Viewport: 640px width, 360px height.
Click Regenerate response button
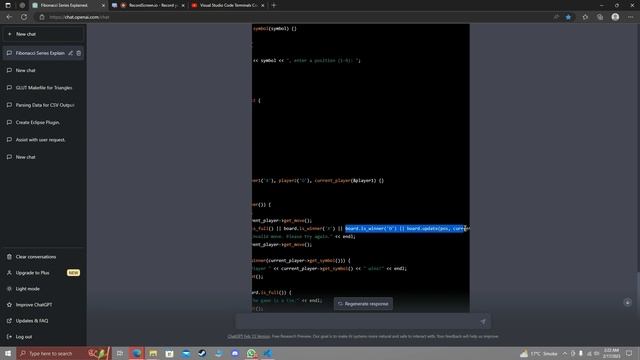point(363,304)
